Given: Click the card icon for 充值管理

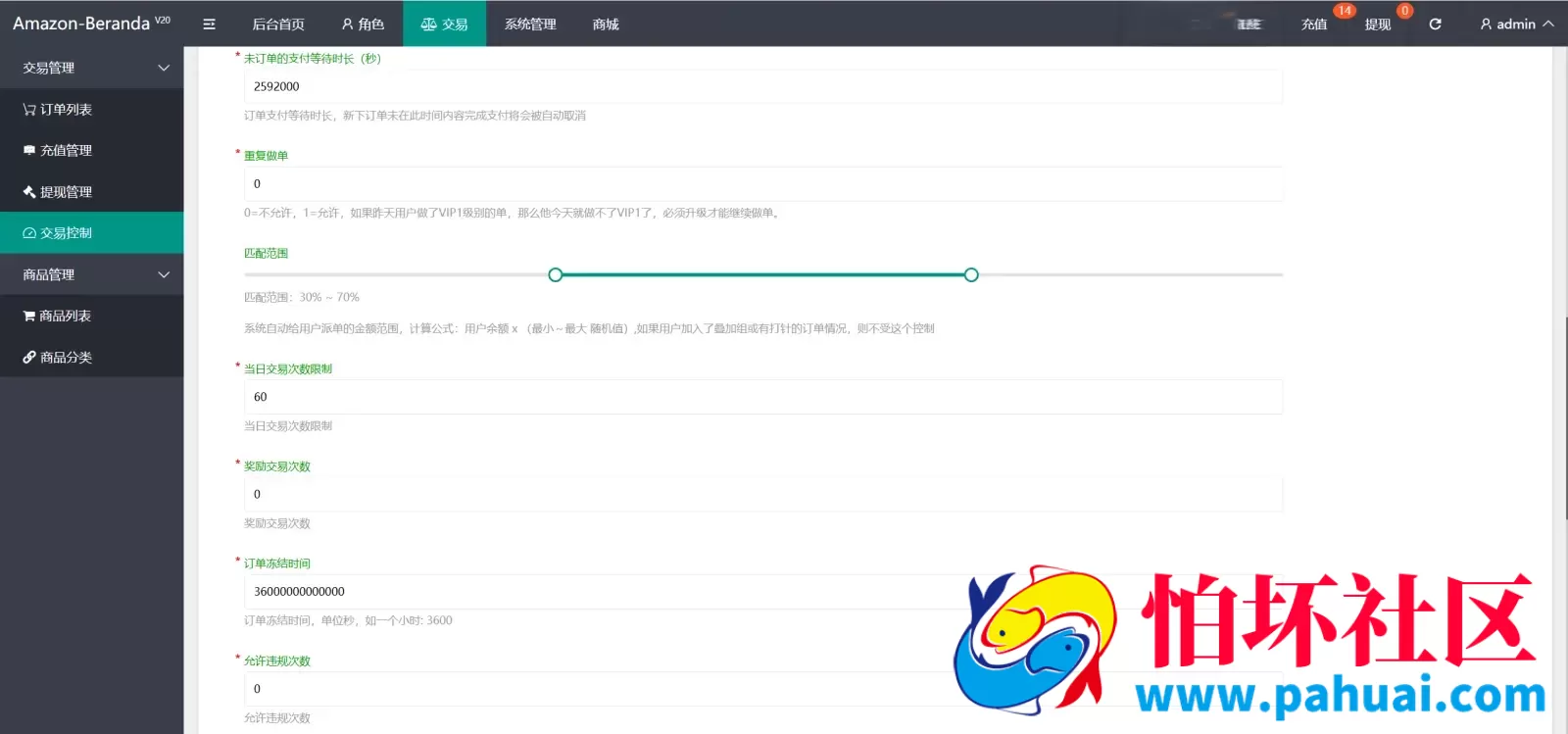Looking at the screenshot, I should [x=29, y=151].
